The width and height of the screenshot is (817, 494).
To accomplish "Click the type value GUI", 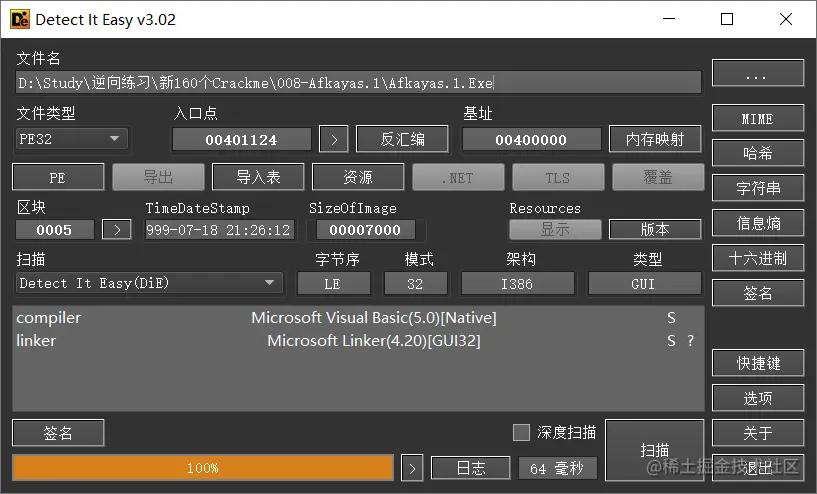I will click(645, 283).
